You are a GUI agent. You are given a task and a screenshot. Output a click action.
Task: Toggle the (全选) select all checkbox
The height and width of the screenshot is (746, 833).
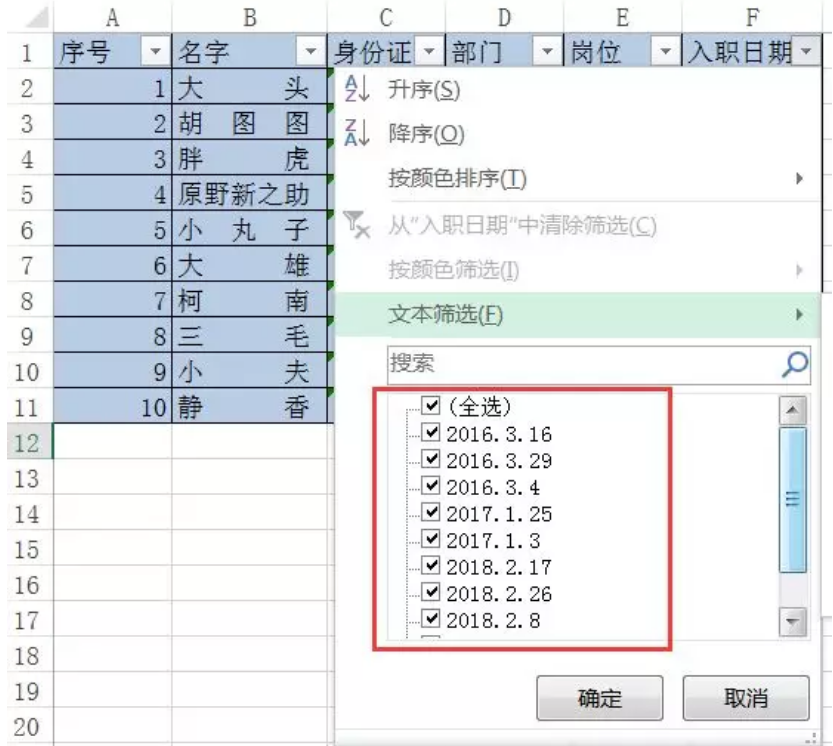[x=431, y=405]
